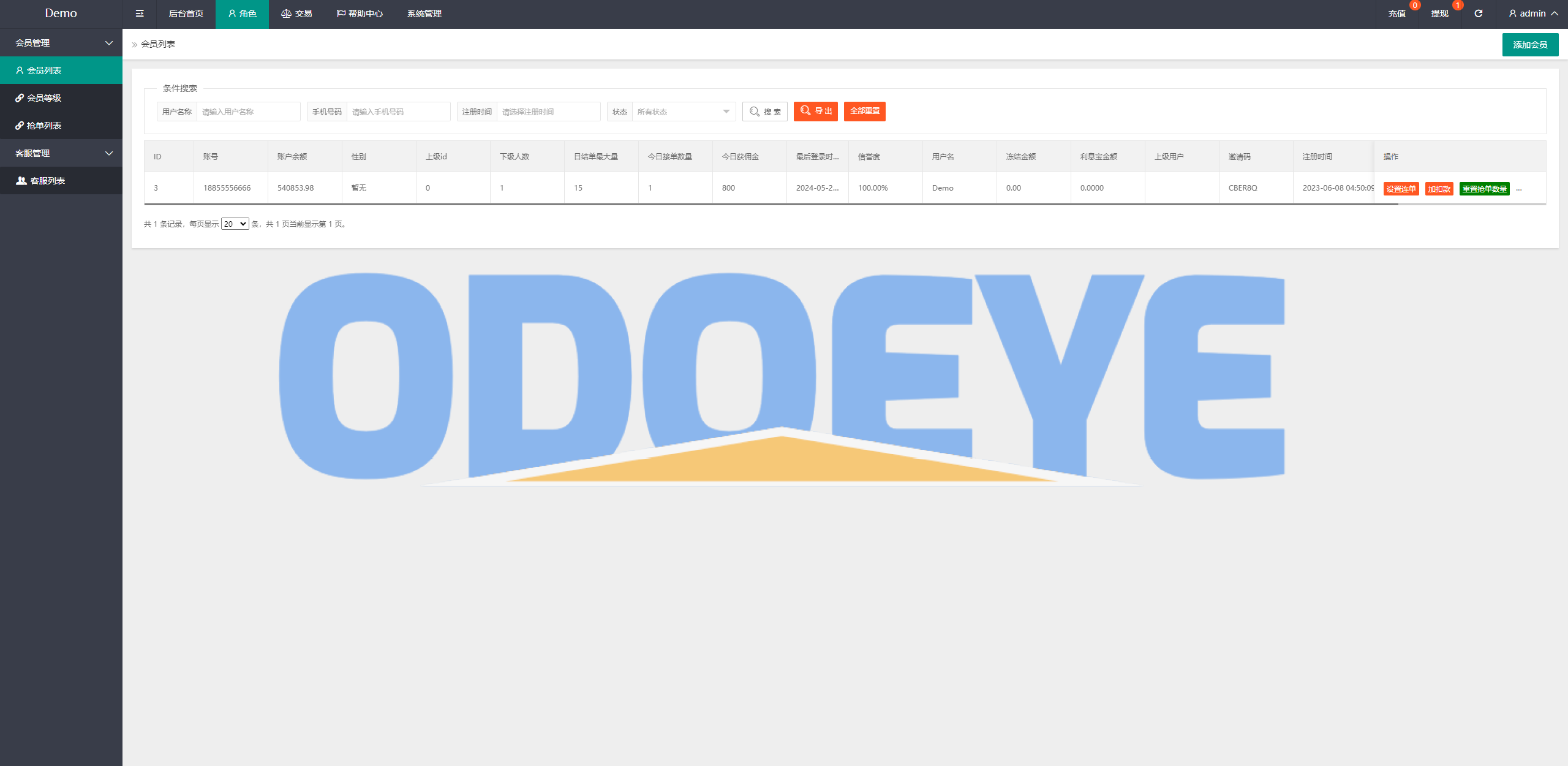The image size is (1568, 766).
Task: Click the 添加会员 button
Action: (x=1530, y=45)
